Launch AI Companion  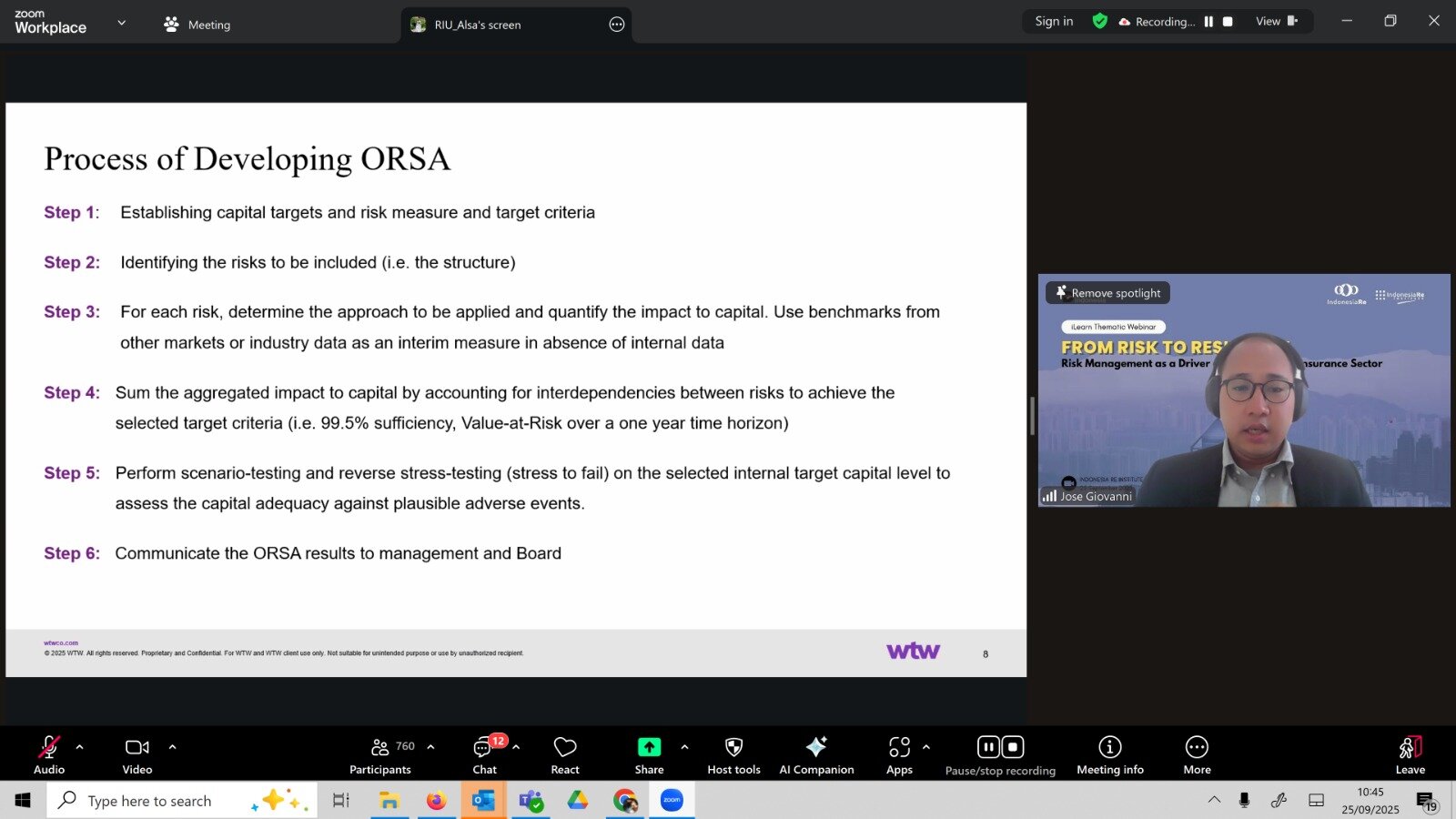point(816,755)
